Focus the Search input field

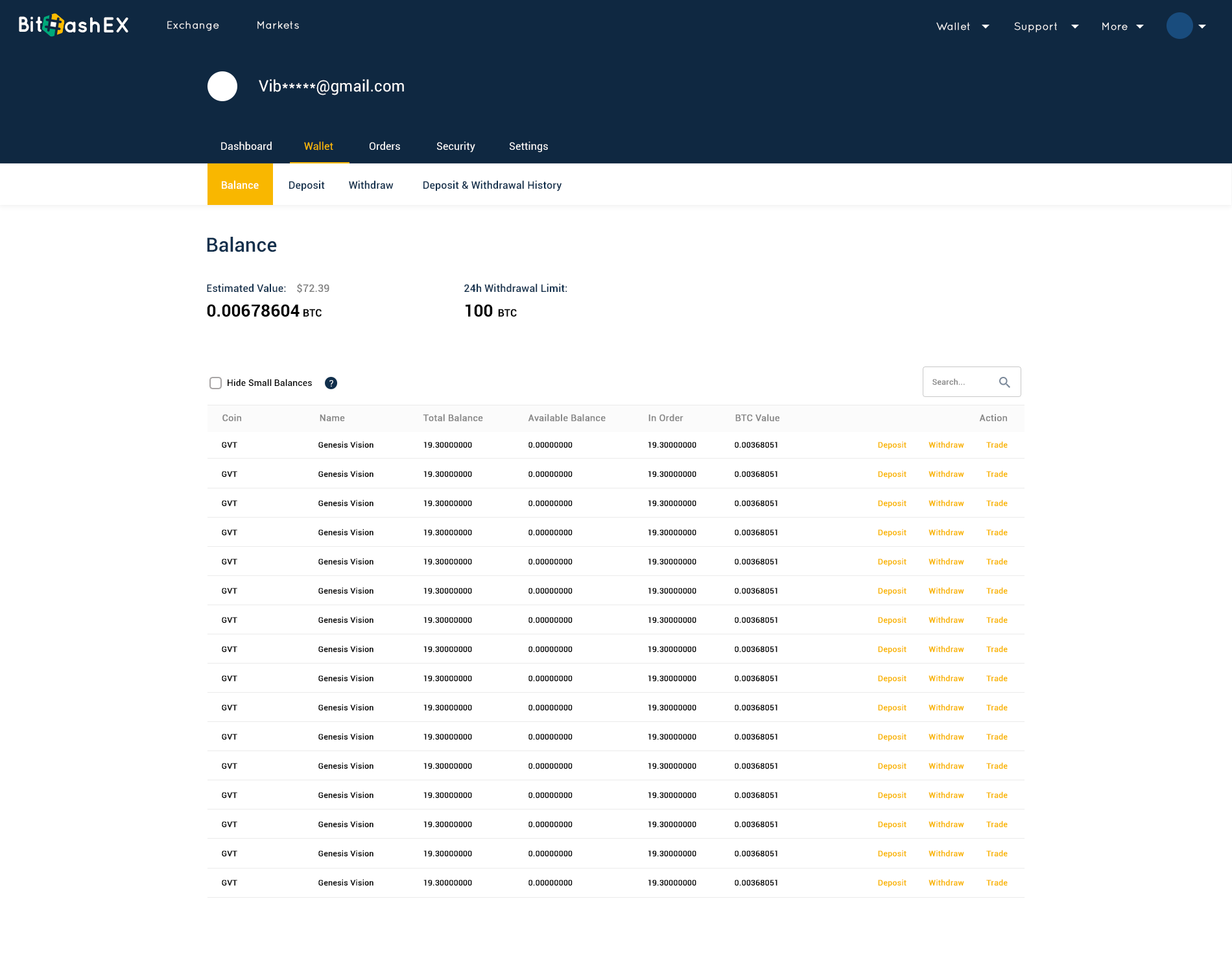pos(960,382)
